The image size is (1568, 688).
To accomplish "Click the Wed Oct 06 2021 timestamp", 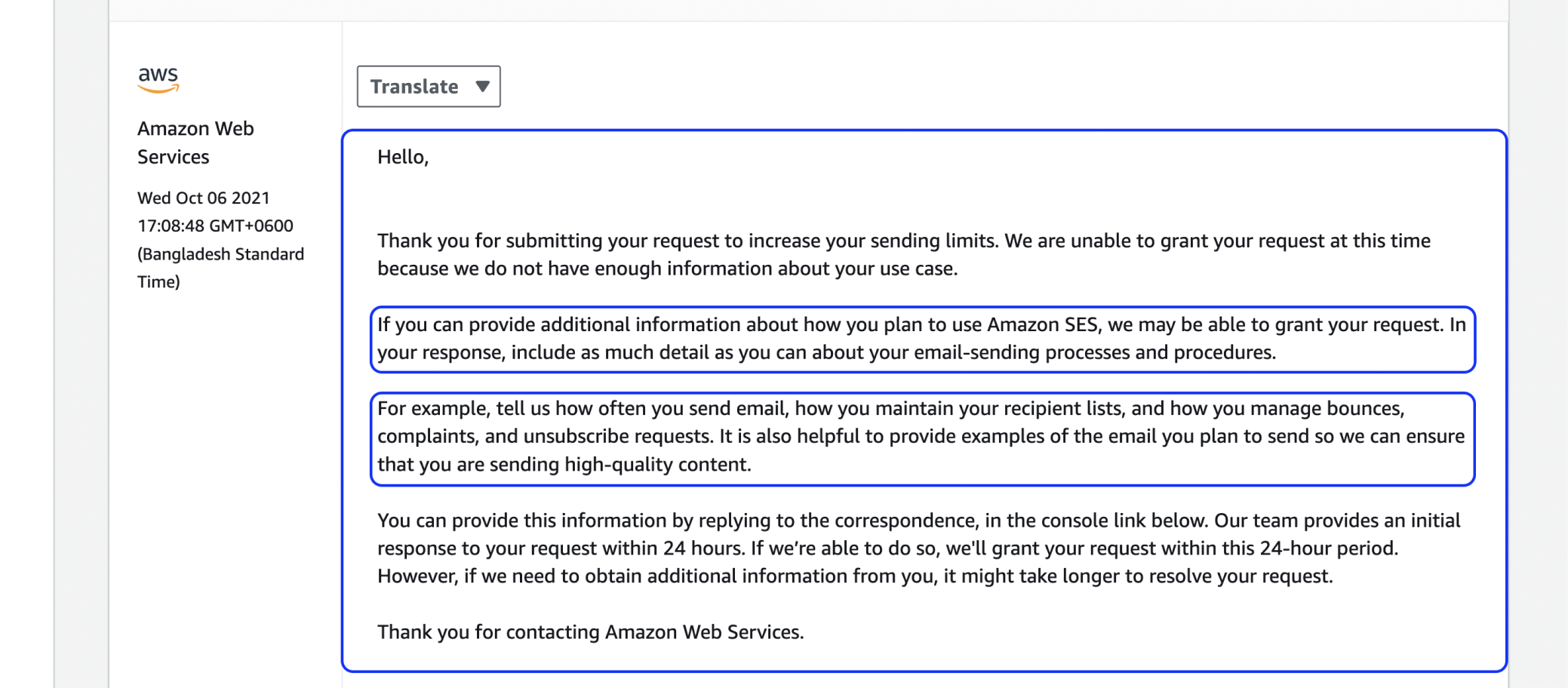I will (202, 198).
